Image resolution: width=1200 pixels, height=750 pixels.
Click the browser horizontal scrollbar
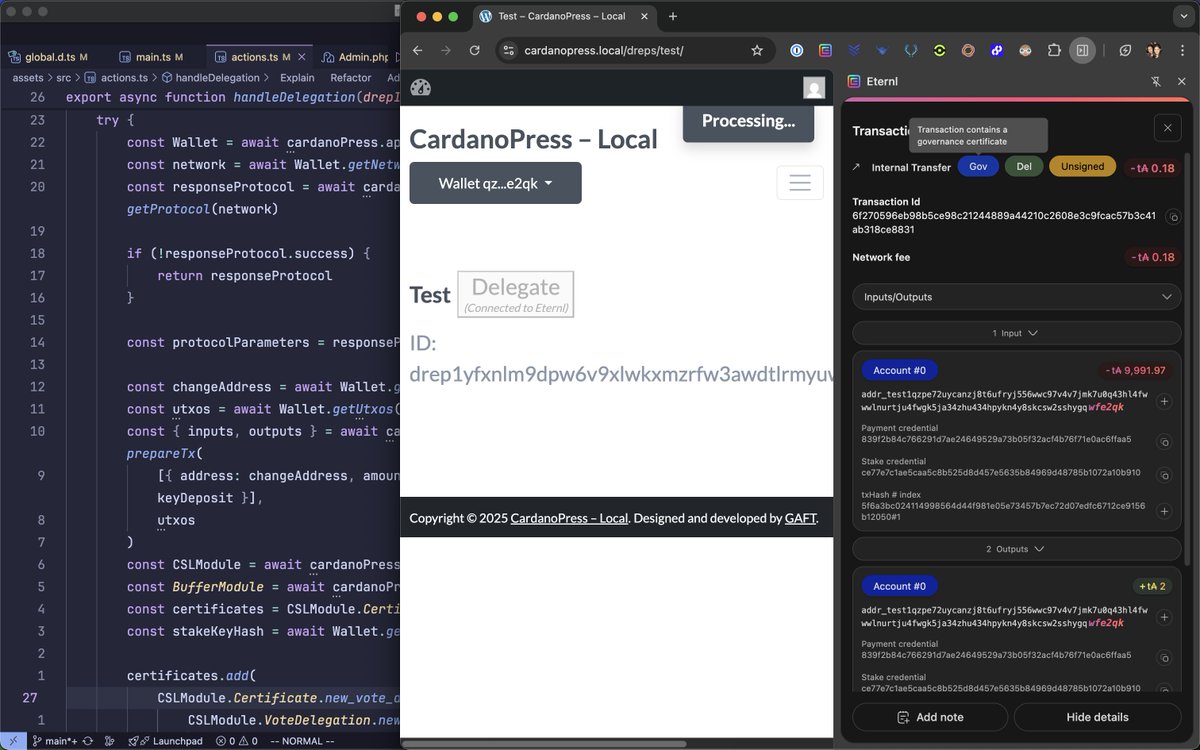(x=544, y=744)
